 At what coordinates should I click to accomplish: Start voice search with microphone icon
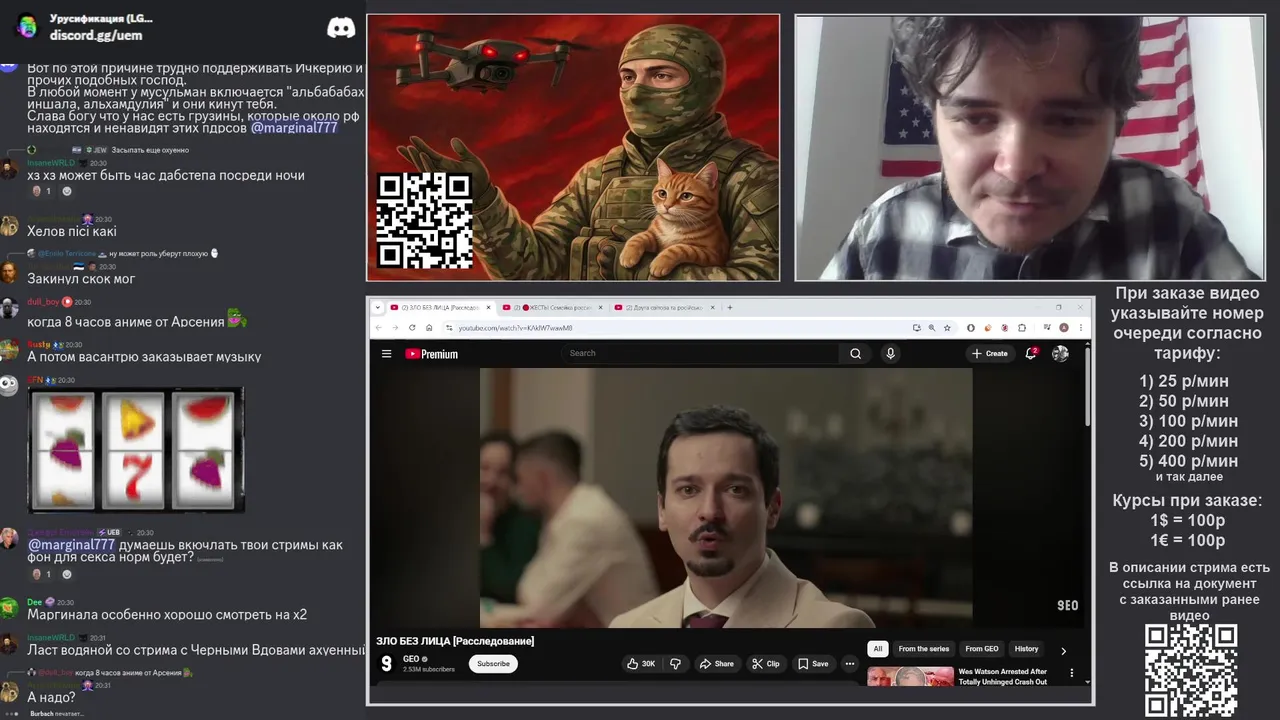(x=890, y=353)
